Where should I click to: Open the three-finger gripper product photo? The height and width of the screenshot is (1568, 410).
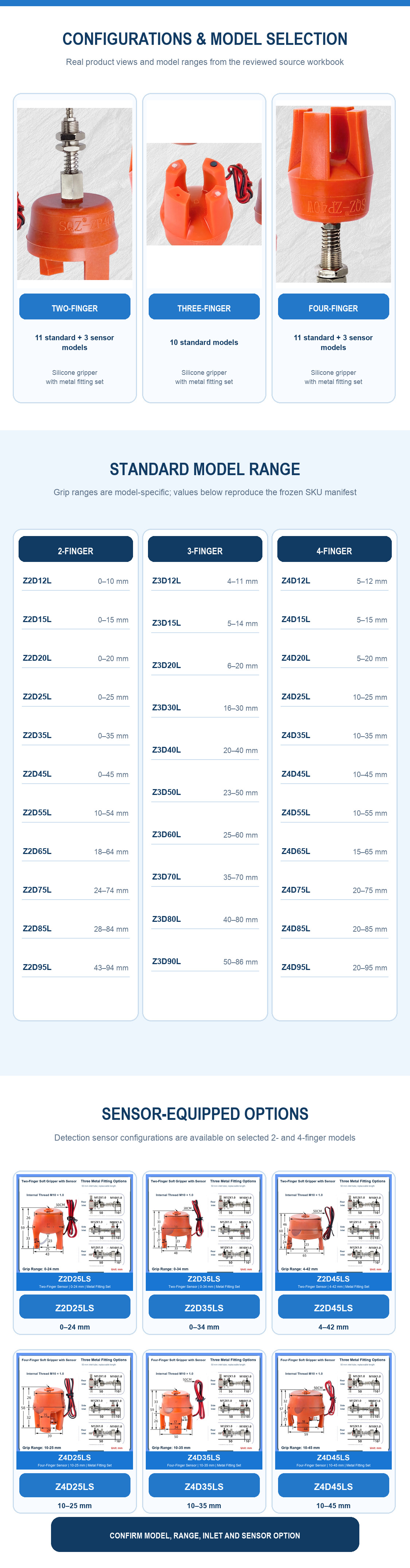tap(204, 194)
